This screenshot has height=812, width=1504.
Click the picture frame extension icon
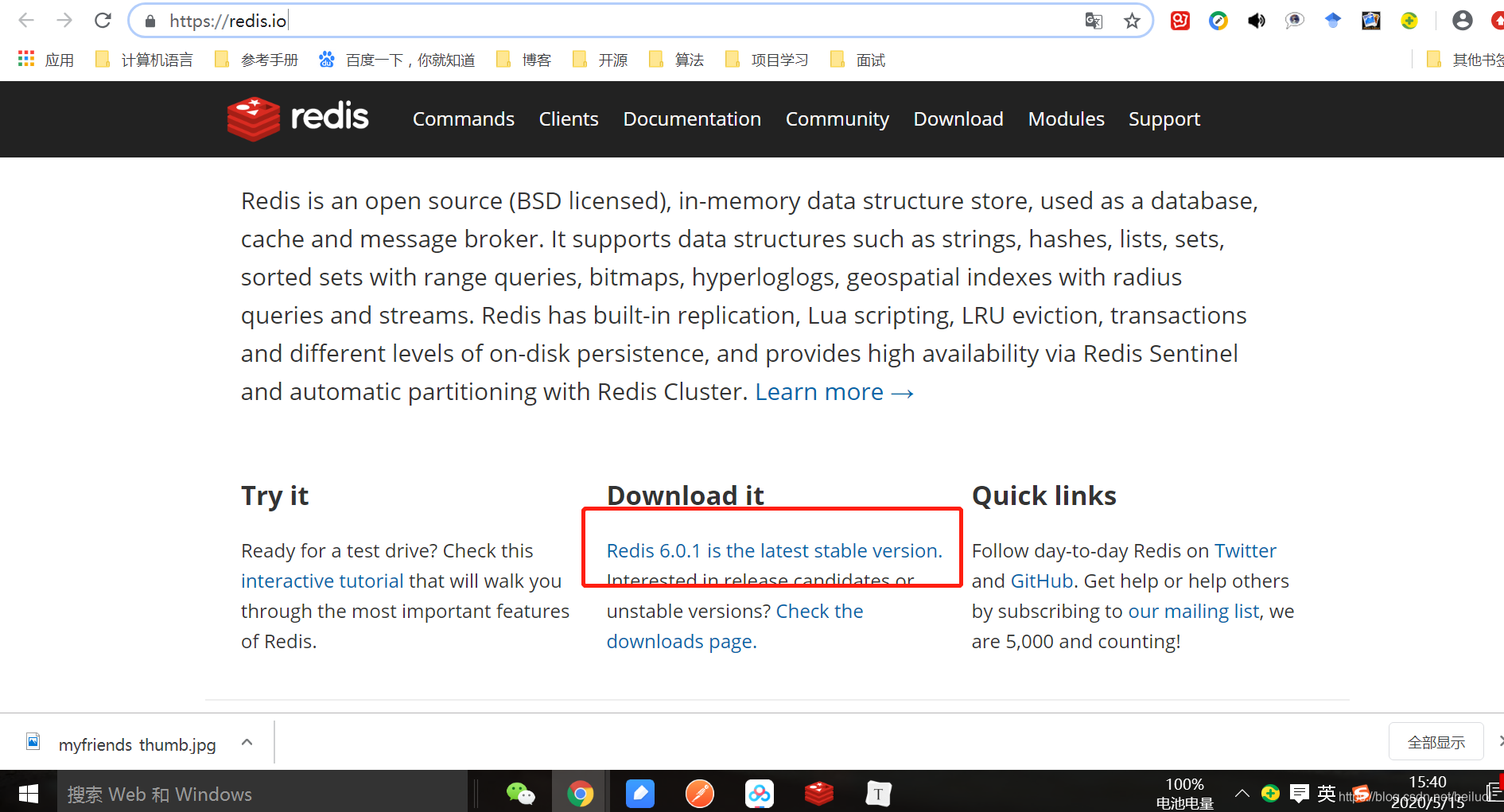(x=1371, y=21)
